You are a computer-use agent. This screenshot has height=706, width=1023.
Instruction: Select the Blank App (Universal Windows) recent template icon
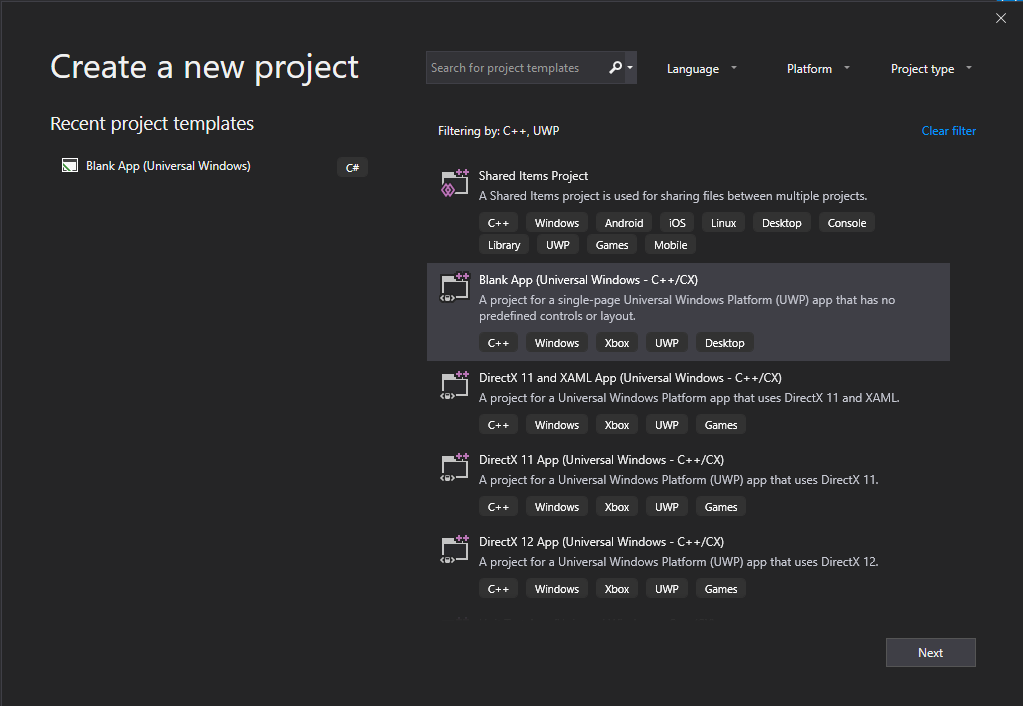point(69,165)
